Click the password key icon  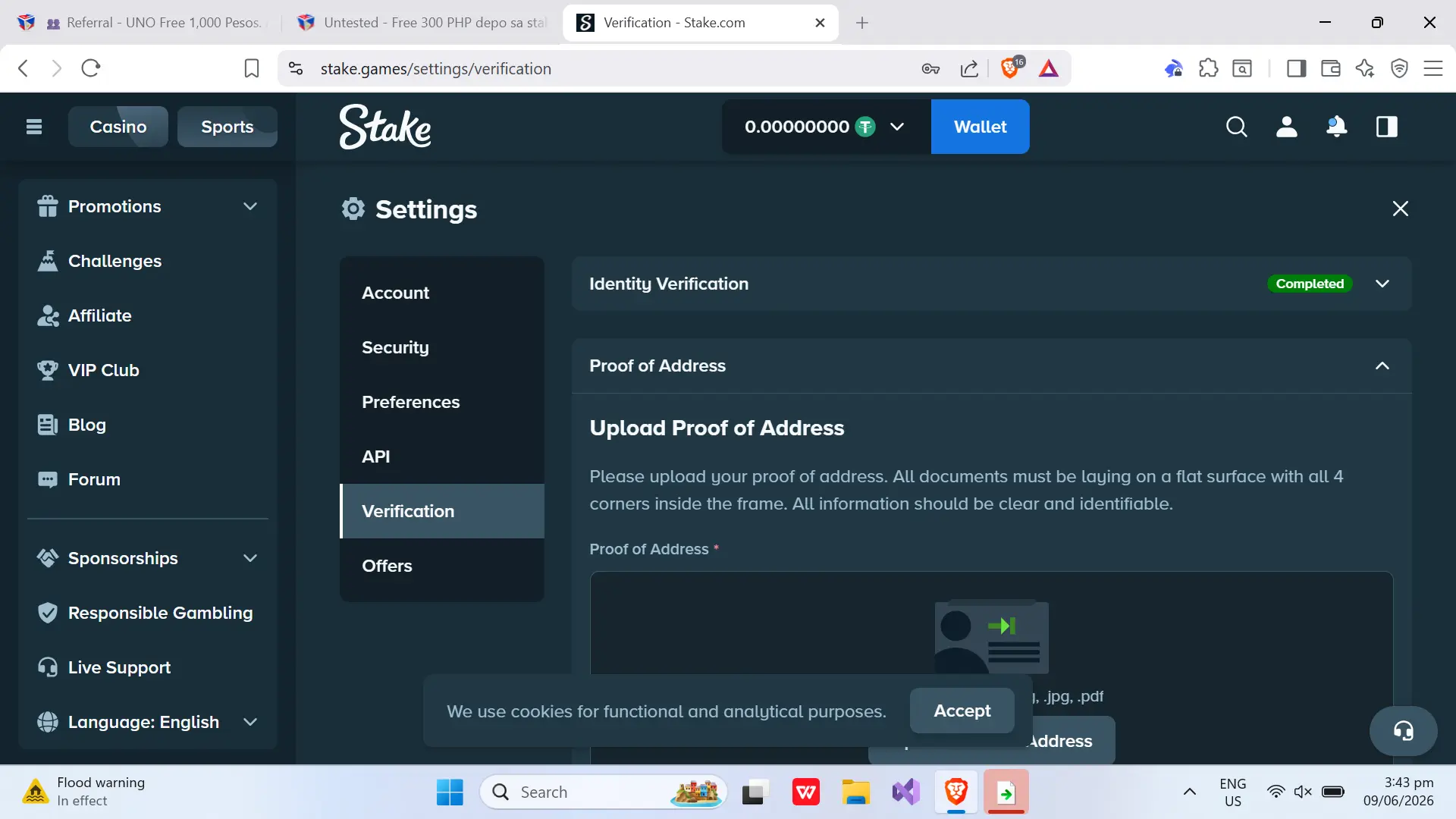pyautogui.click(x=930, y=68)
